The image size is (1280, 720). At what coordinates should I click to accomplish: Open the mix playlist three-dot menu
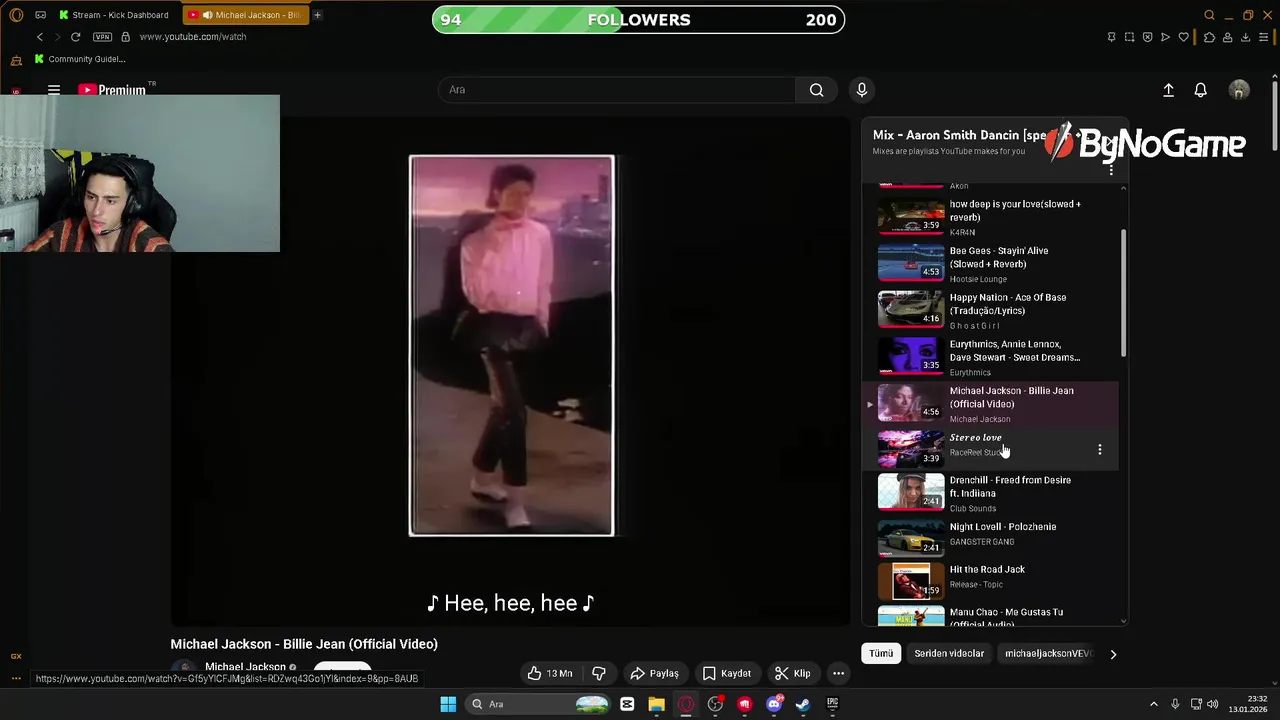(x=1110, y=170)
